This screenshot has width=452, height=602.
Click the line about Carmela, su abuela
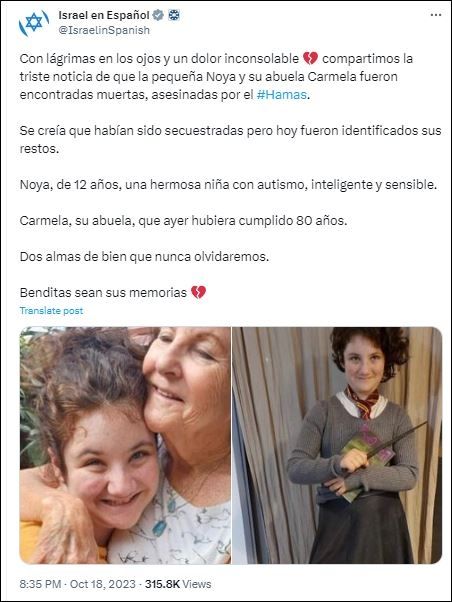[x=183, y=221]
